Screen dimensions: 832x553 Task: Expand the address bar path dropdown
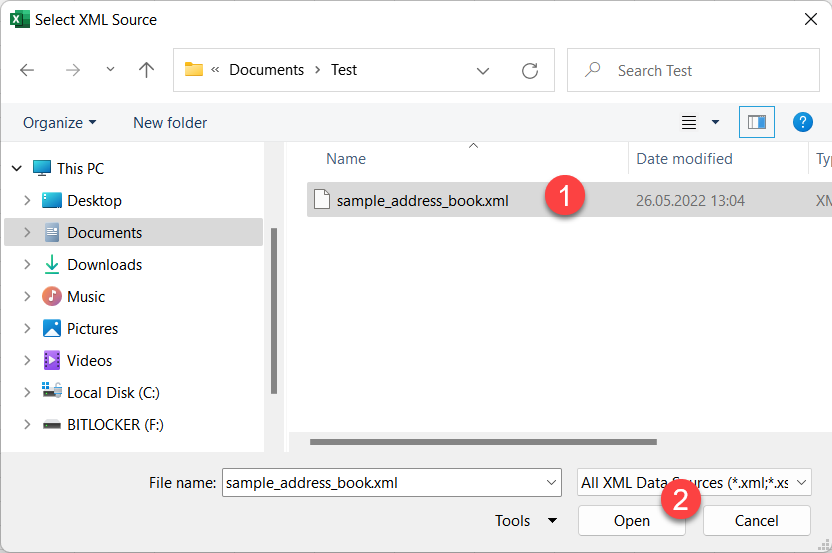(x=483, y=70)
